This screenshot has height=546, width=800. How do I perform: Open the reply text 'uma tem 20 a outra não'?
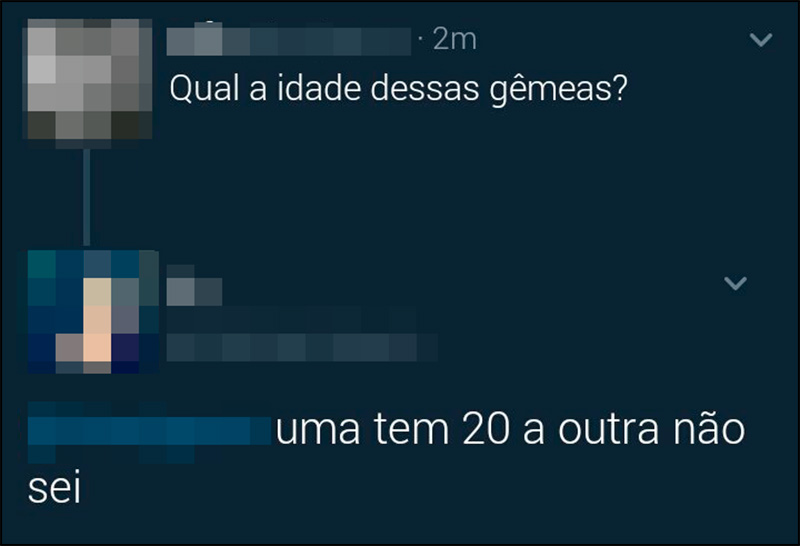[510, 430]
